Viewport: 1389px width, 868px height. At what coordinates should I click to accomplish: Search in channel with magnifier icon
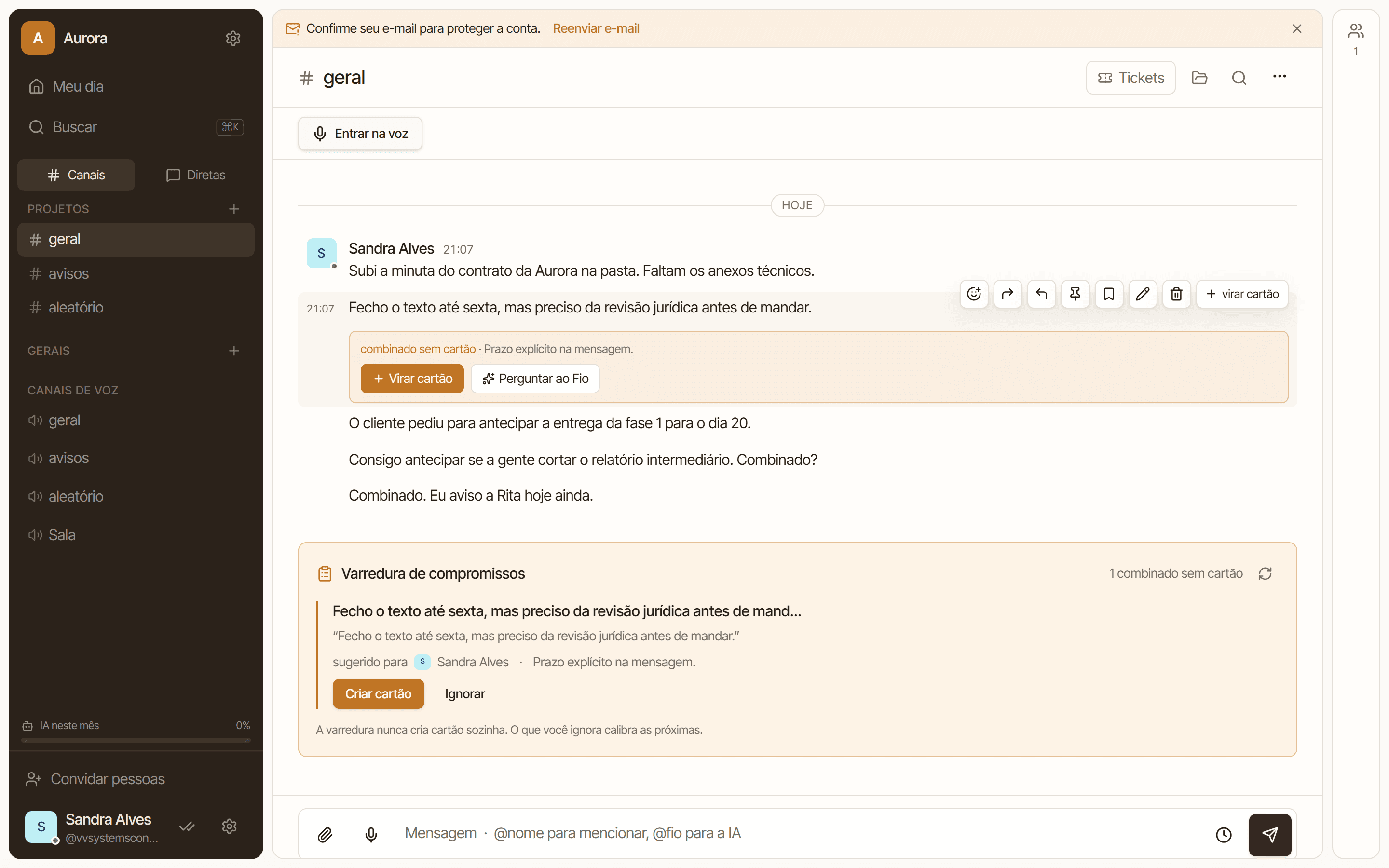(1239, 78)
